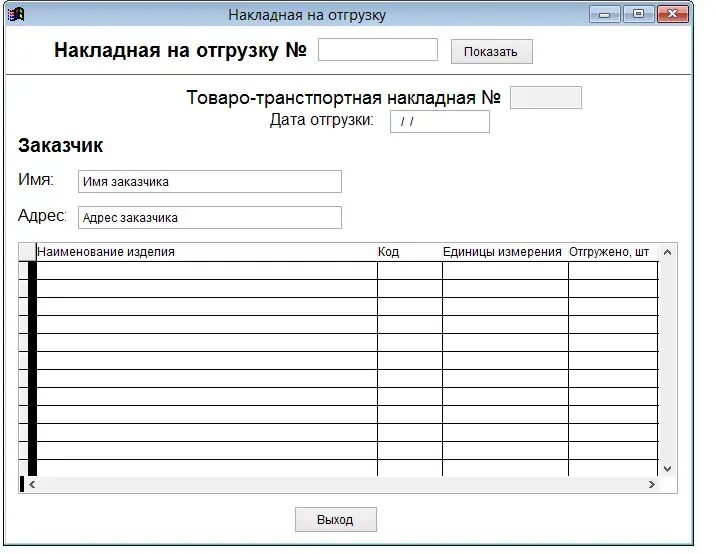Viewport: 716px width, 554px height.
Task: Close the Накладная на отгрузку window
Action: point(673,14)
